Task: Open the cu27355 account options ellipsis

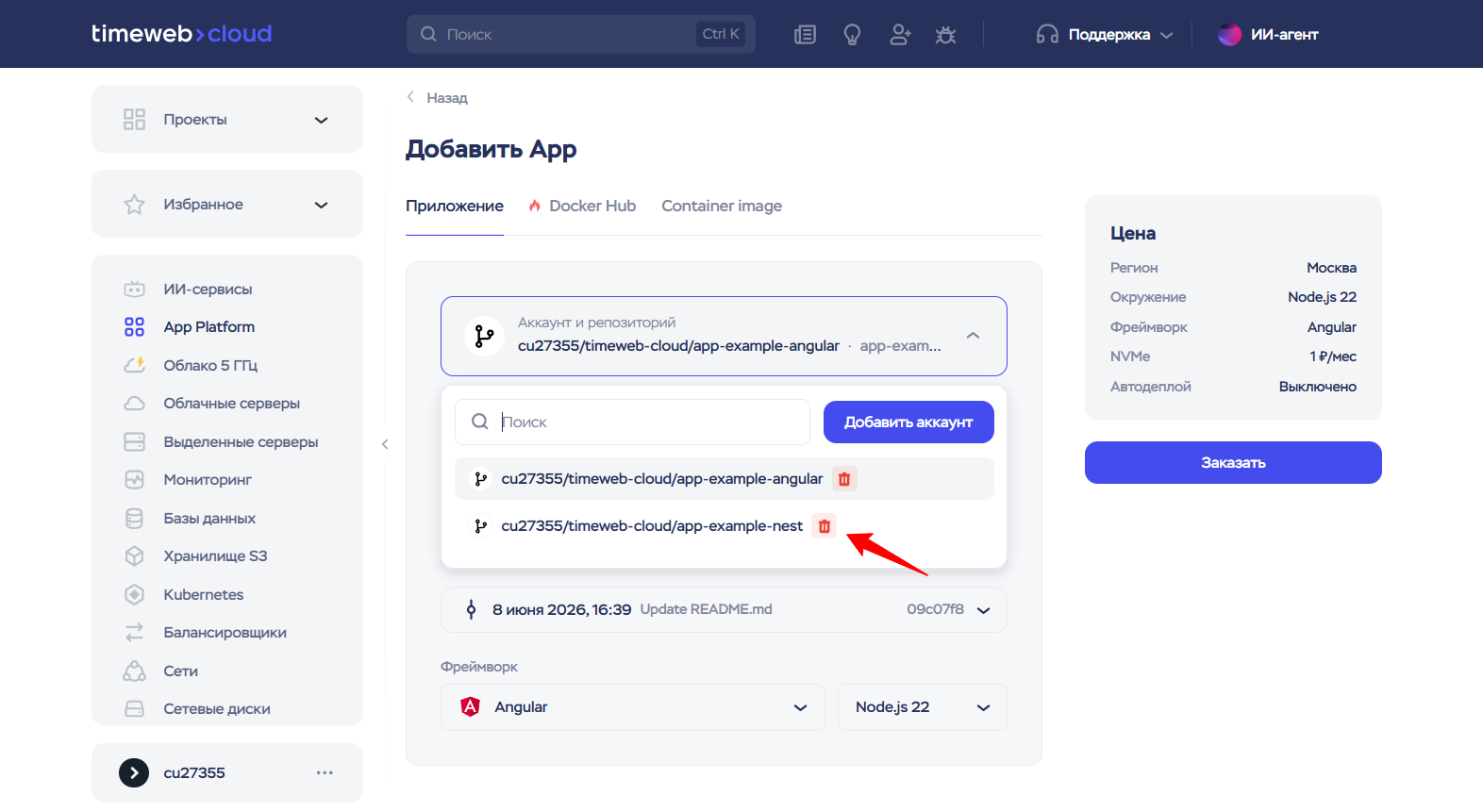Action: click(325, 772)
